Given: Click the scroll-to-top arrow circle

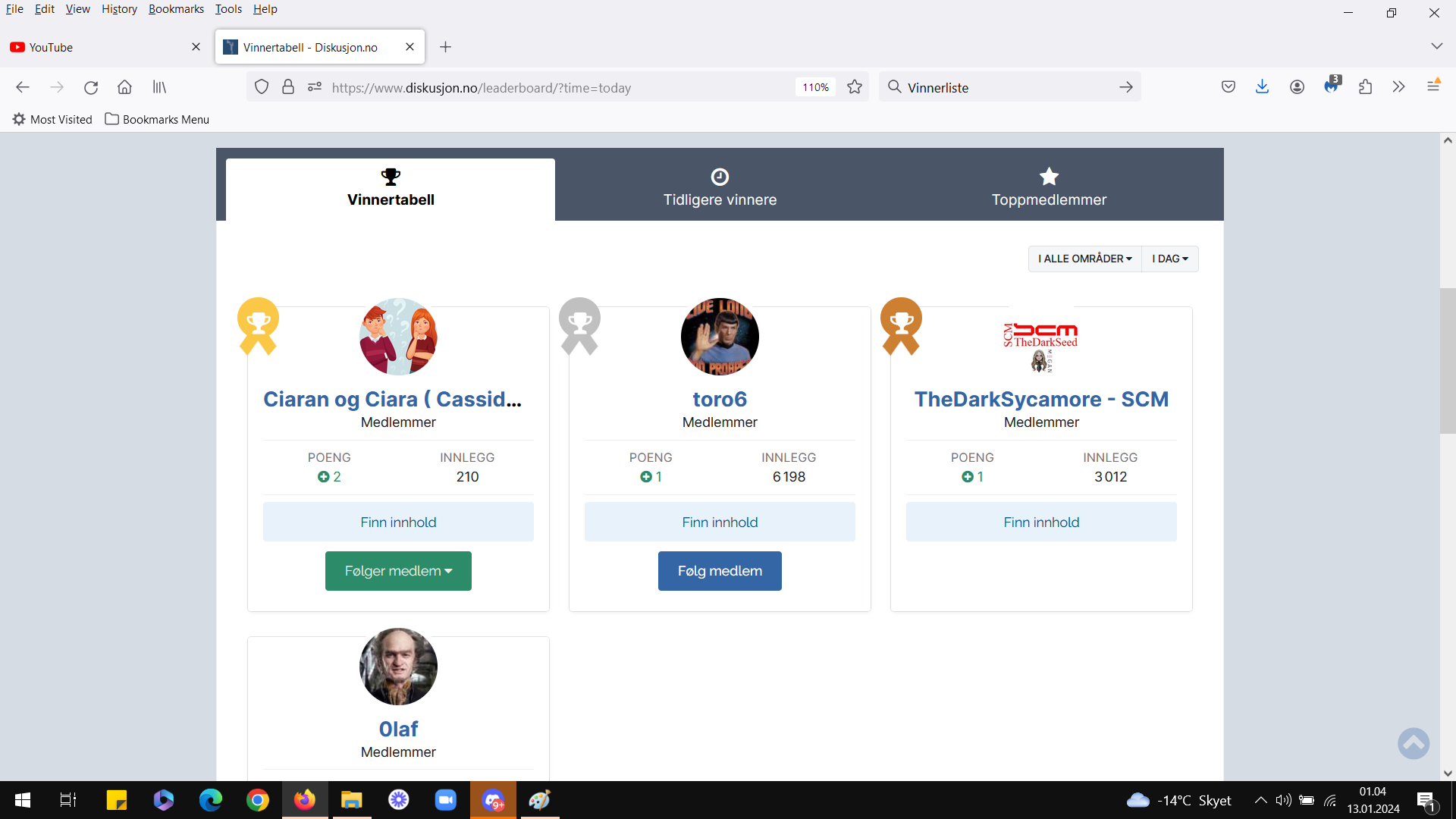Looking at the screenshot, I should click(1414, 743).
